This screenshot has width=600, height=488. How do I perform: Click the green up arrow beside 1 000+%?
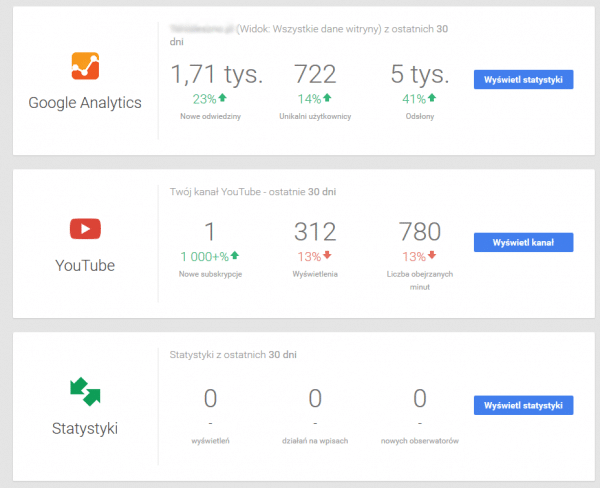[235, 255]
